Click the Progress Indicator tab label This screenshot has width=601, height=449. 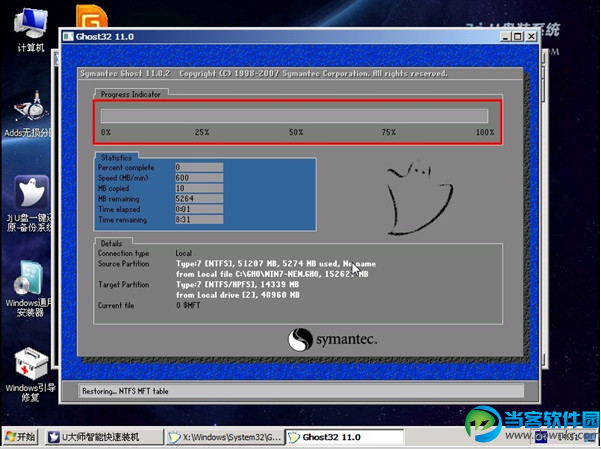coord(131,93)
